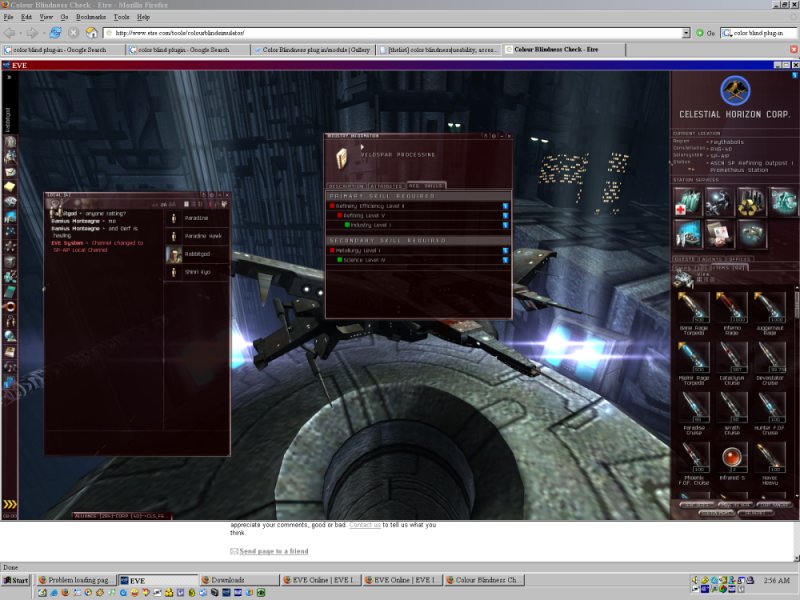Open the reprocessing plant recycle service
The height and width of the screenshot is (600, 800).
coord(751,202)
